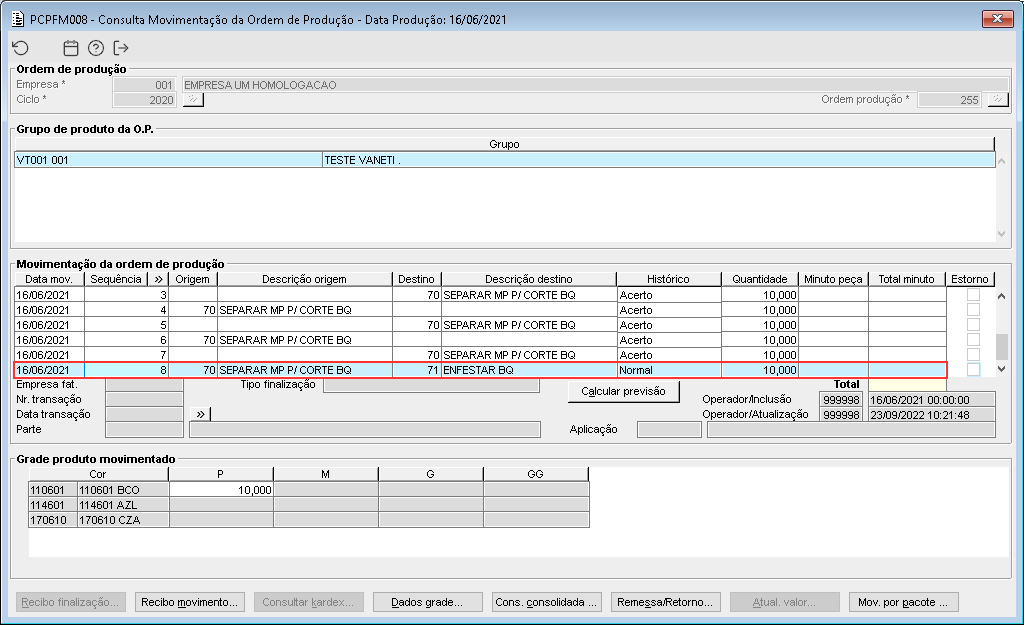Toggle Estorno checkbox for sequence 6
Image resolution: width=1024 pixels, height=625 pixels.
(973, 340)
